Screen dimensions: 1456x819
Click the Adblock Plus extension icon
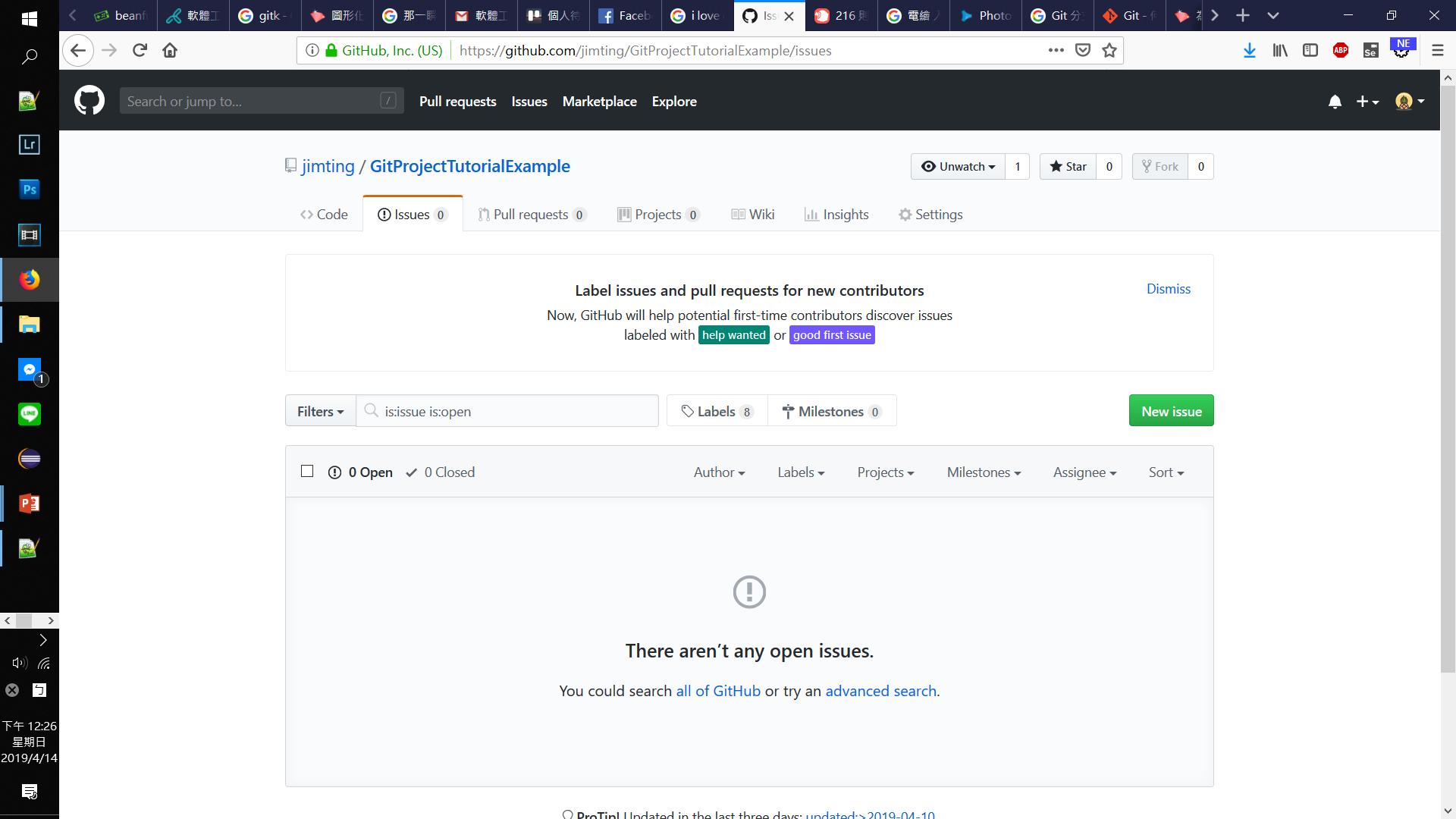coord(1340,51)
